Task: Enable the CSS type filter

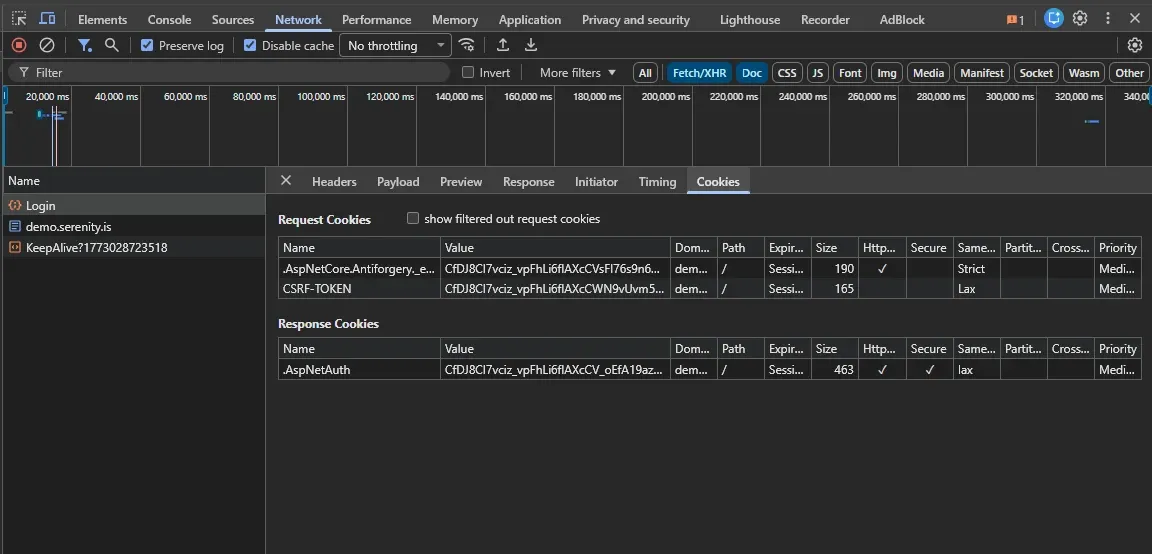Action: [x=787, y=73]
